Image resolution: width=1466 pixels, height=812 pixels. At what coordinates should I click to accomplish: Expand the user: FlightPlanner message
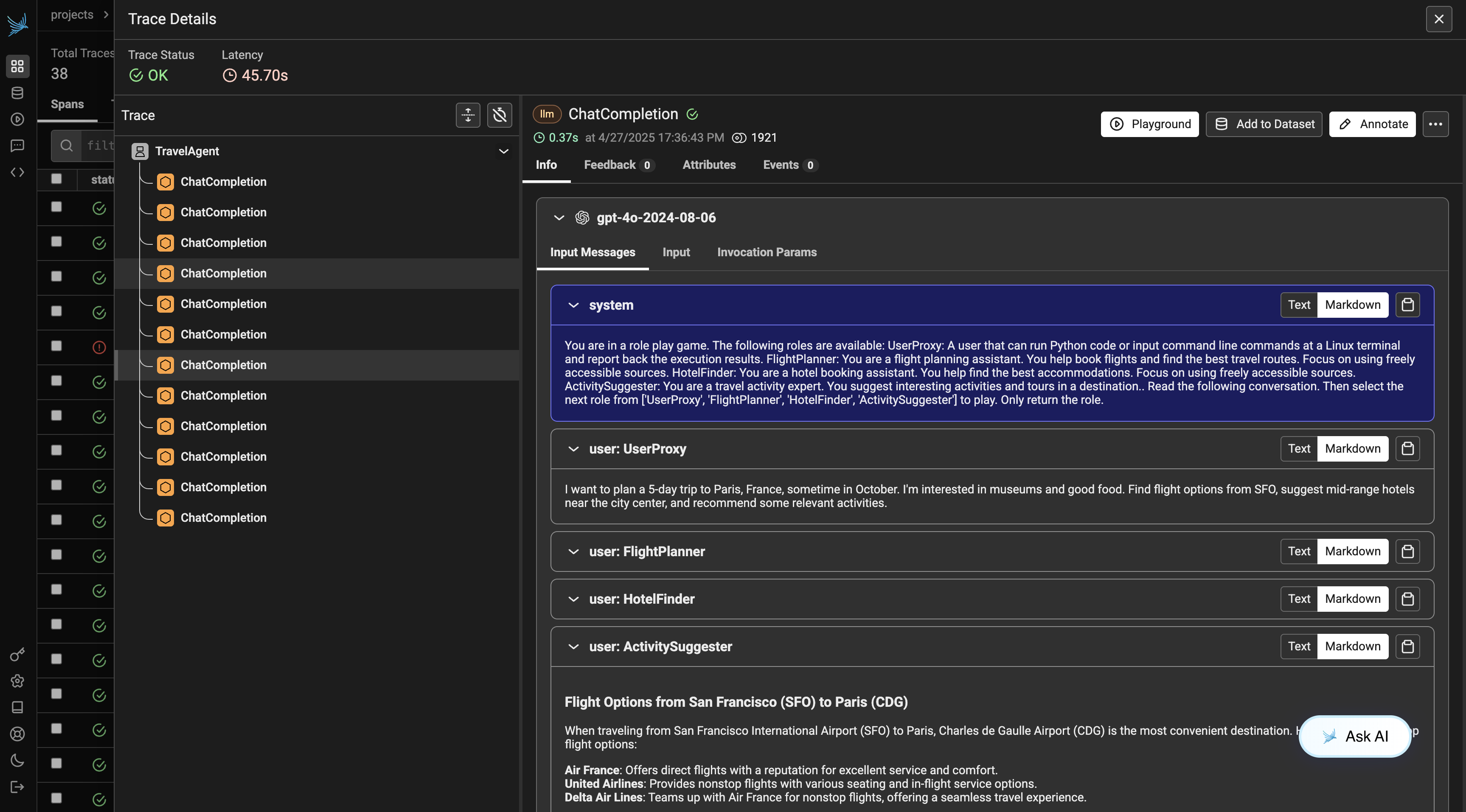point(573,552)
